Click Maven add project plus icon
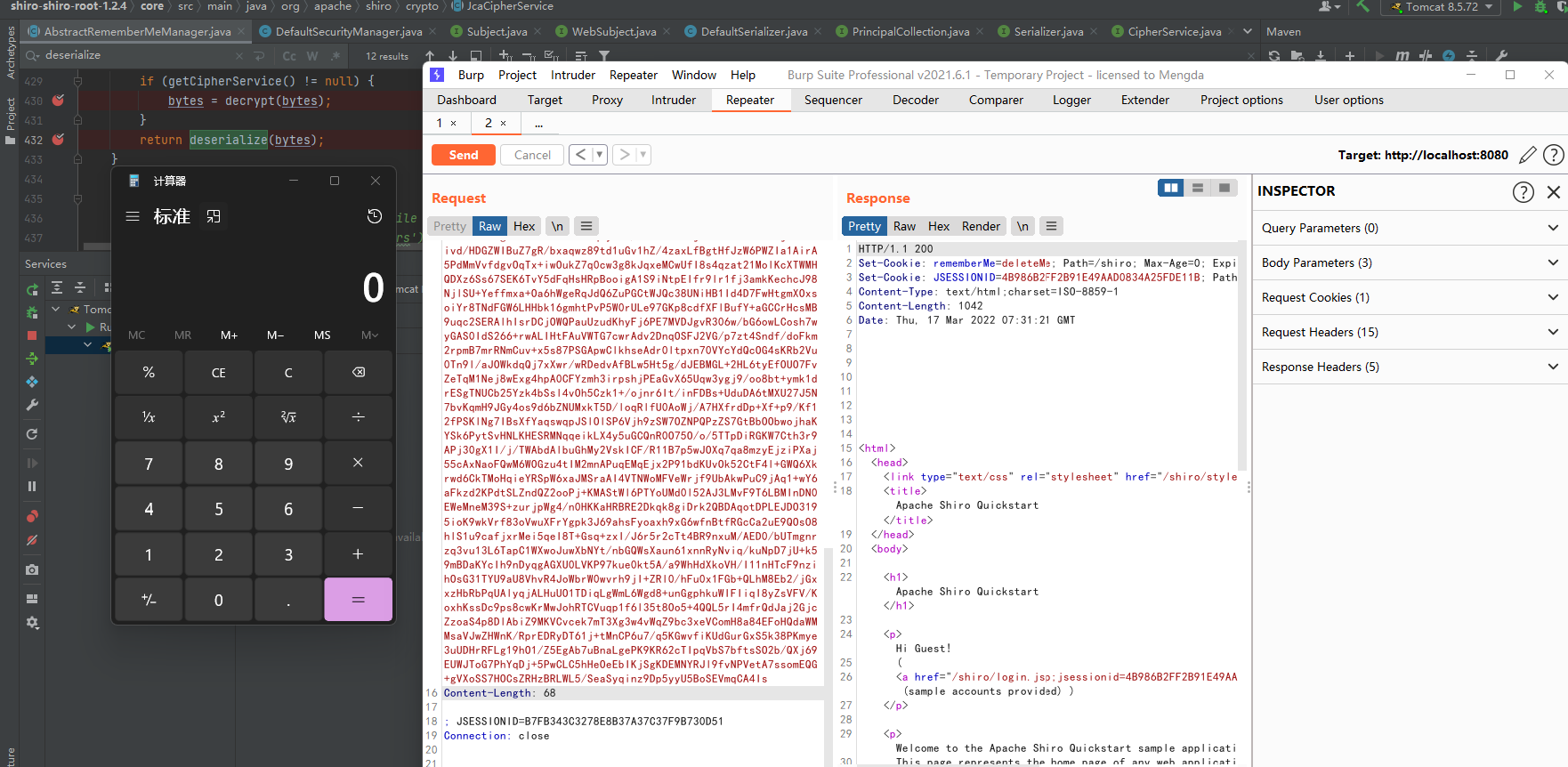Screen dimensions: 1568x767 coord(1350,55)
